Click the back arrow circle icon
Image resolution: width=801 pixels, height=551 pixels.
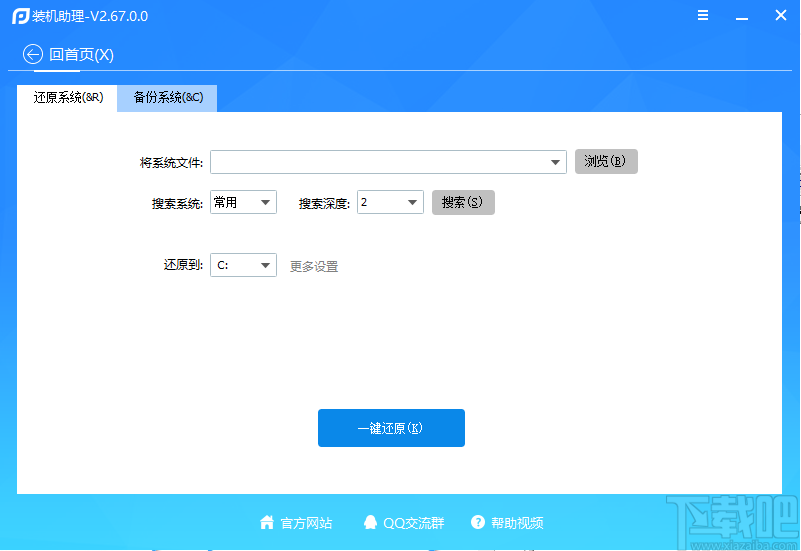33,54
